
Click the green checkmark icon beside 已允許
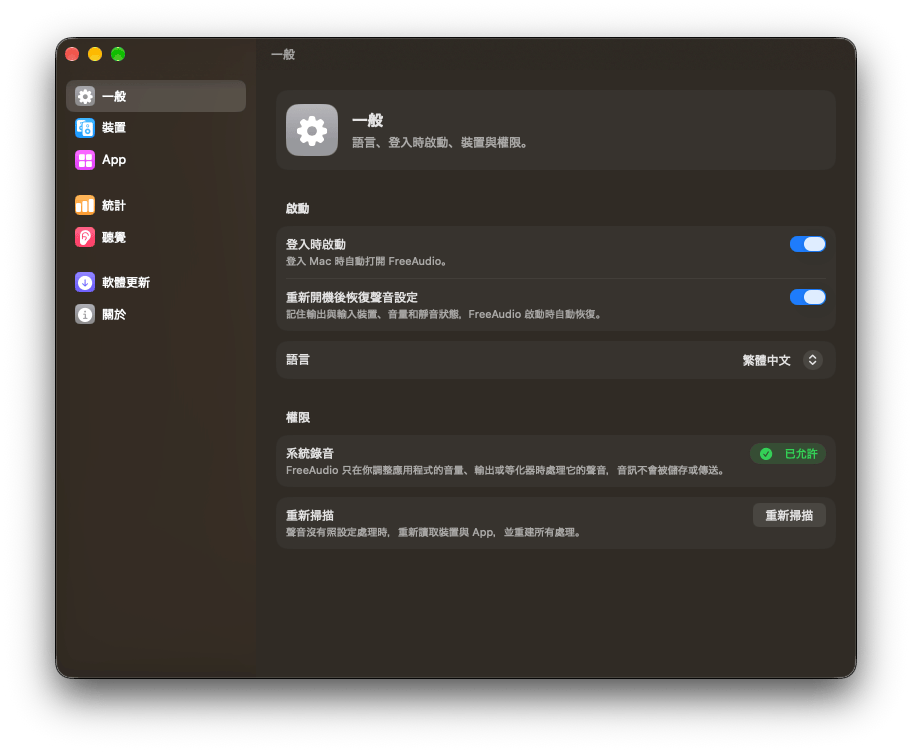(766, 454)
